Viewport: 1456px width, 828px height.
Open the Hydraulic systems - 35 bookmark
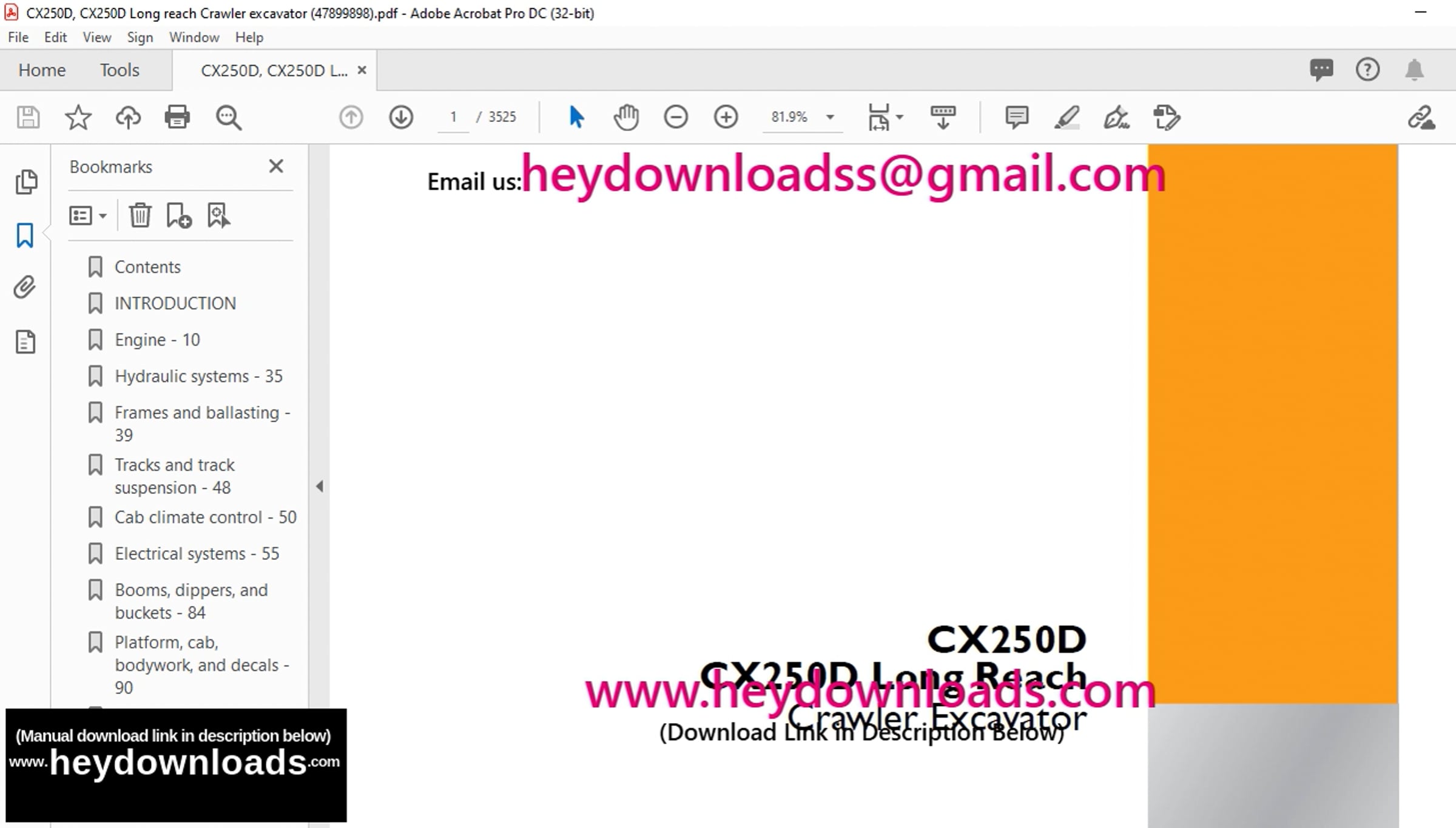198,376
